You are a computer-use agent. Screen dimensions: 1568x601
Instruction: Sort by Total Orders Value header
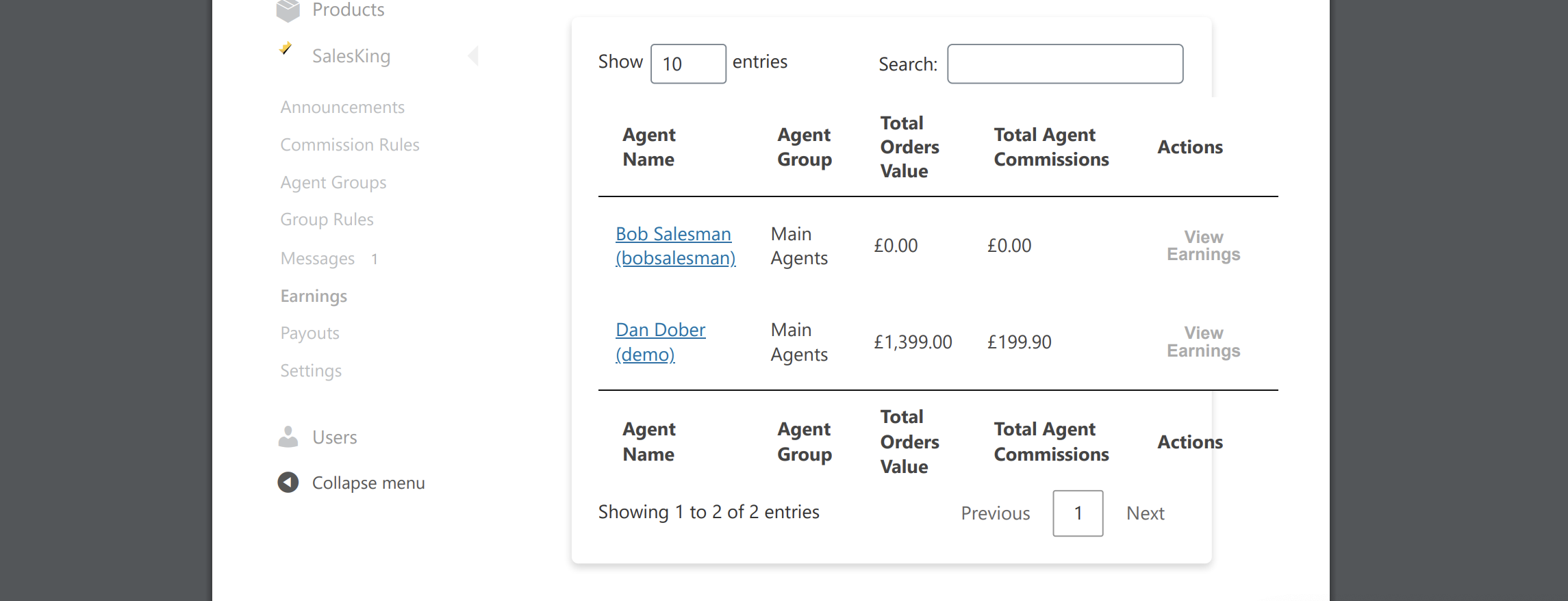909,147
